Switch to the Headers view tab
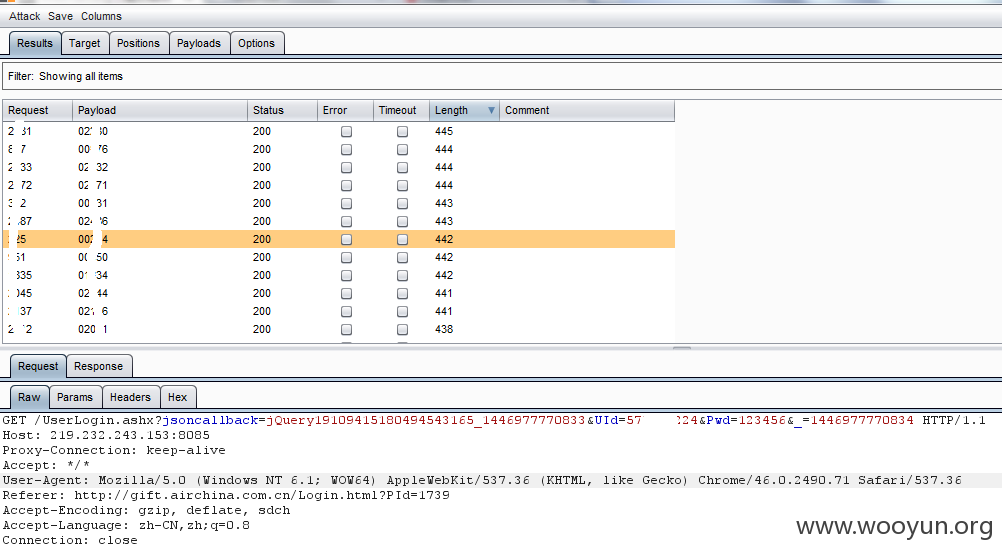 click(130, 397)
